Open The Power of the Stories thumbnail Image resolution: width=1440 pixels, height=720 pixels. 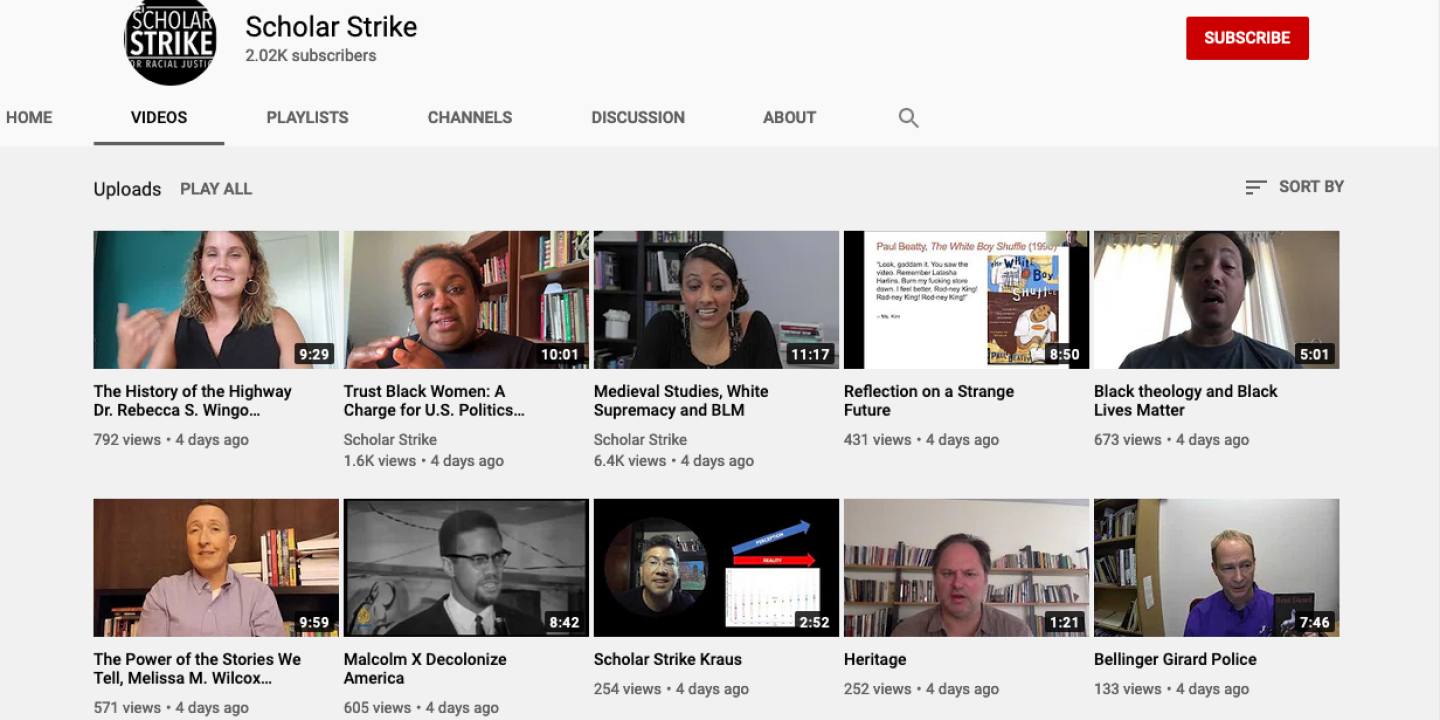pos(216,568)
